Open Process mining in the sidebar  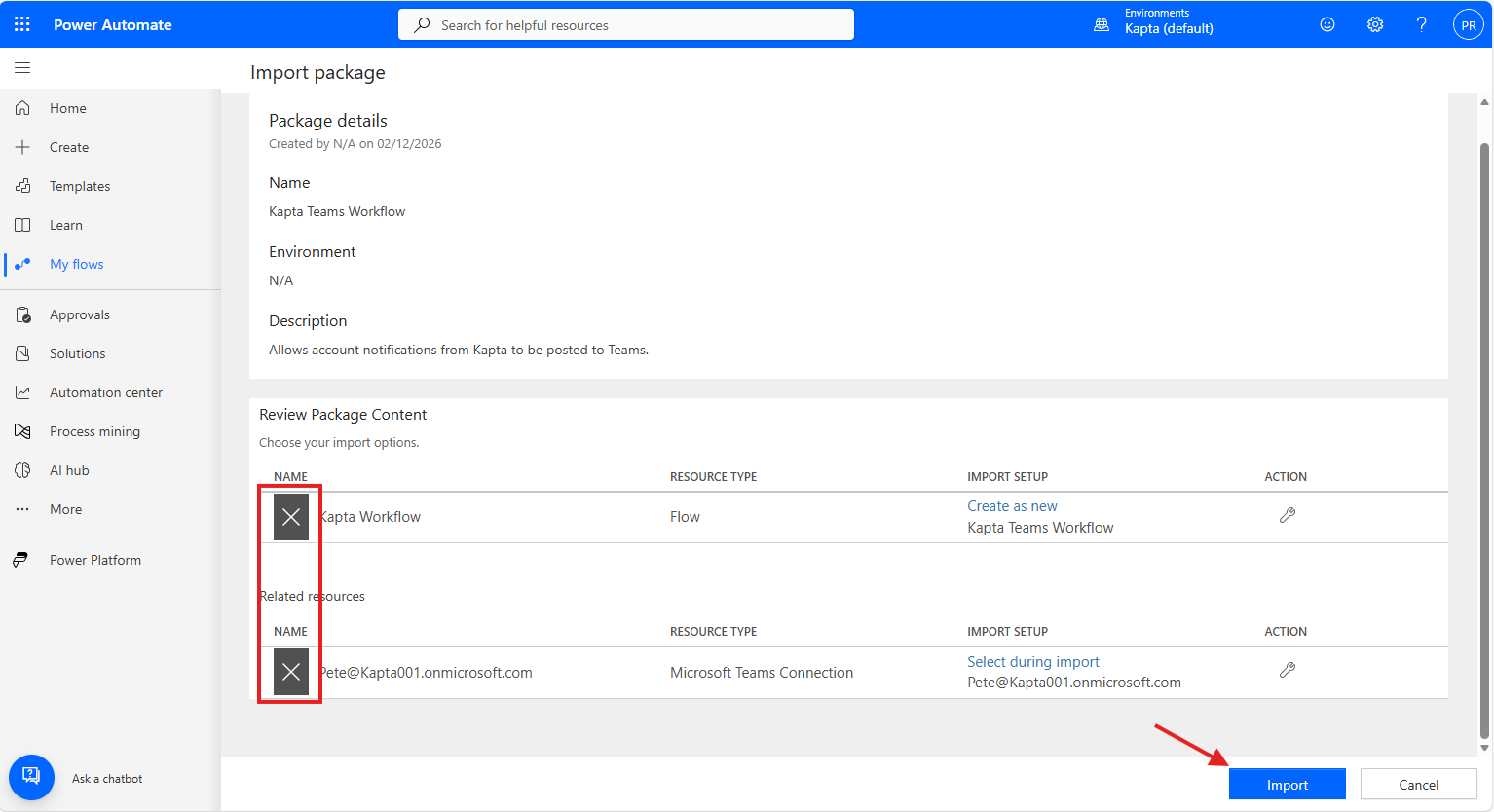94,431
